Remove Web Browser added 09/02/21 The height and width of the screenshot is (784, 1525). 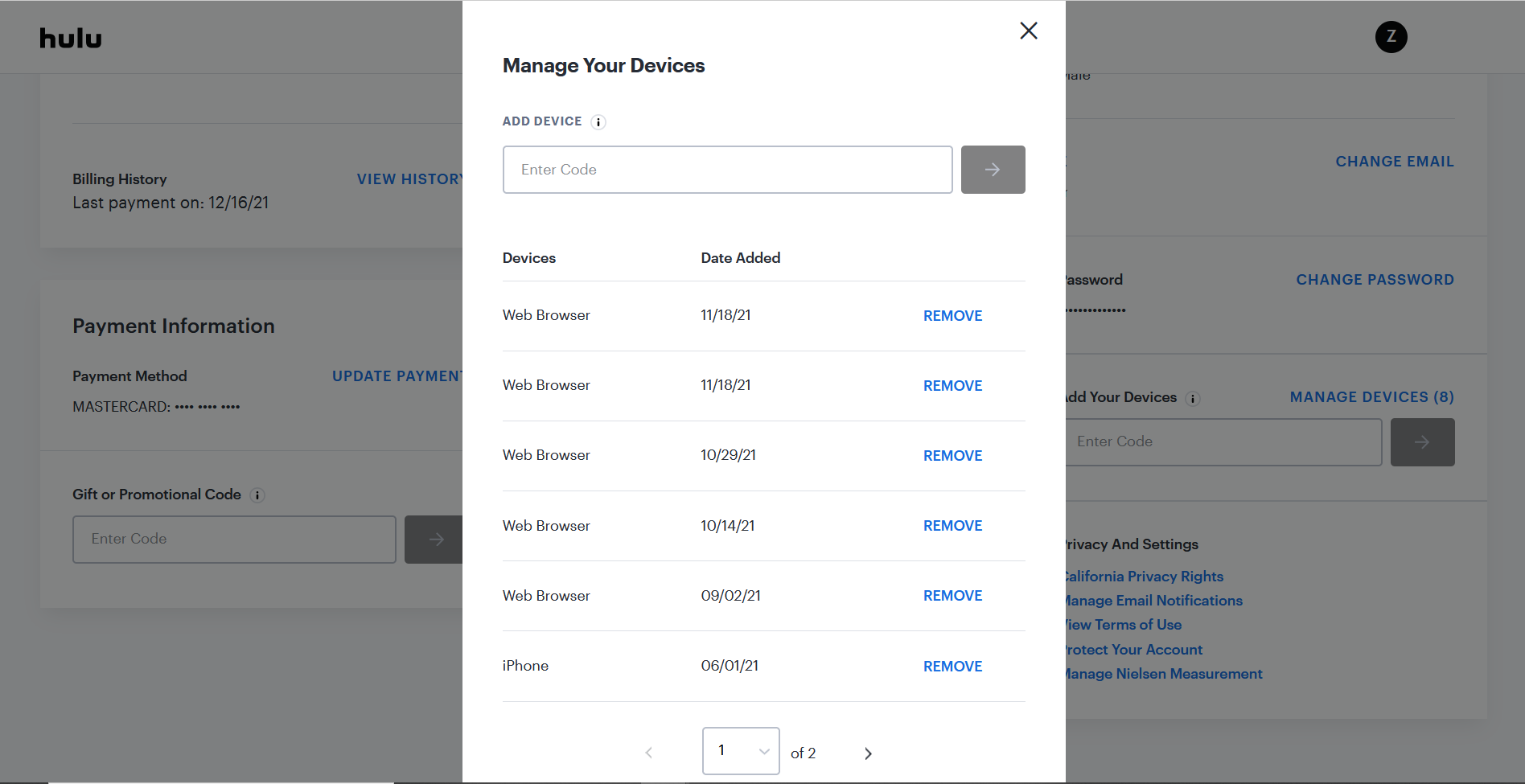[952, 596]
